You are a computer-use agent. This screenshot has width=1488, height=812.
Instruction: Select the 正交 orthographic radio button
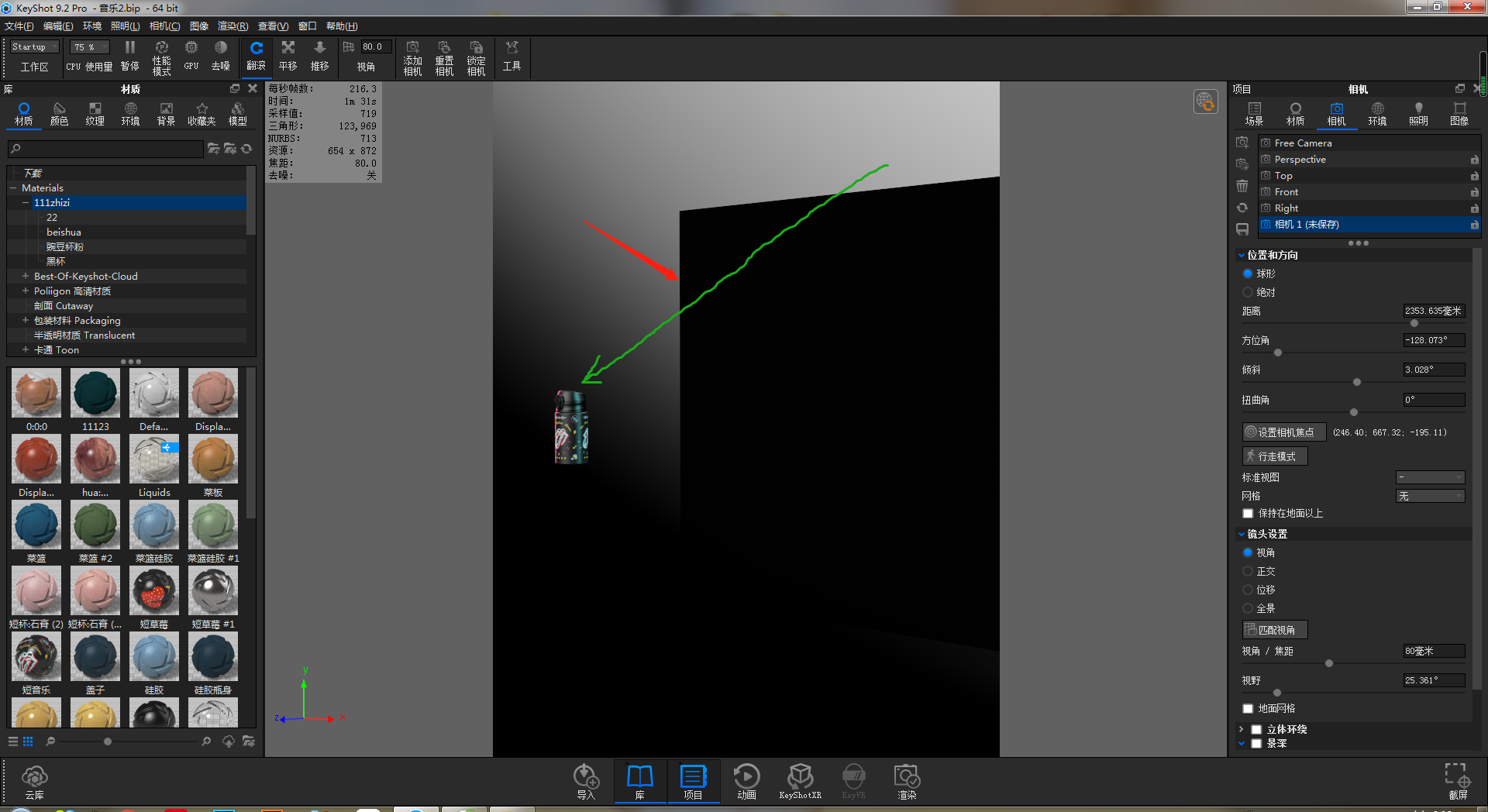[x=1248, y=571]
